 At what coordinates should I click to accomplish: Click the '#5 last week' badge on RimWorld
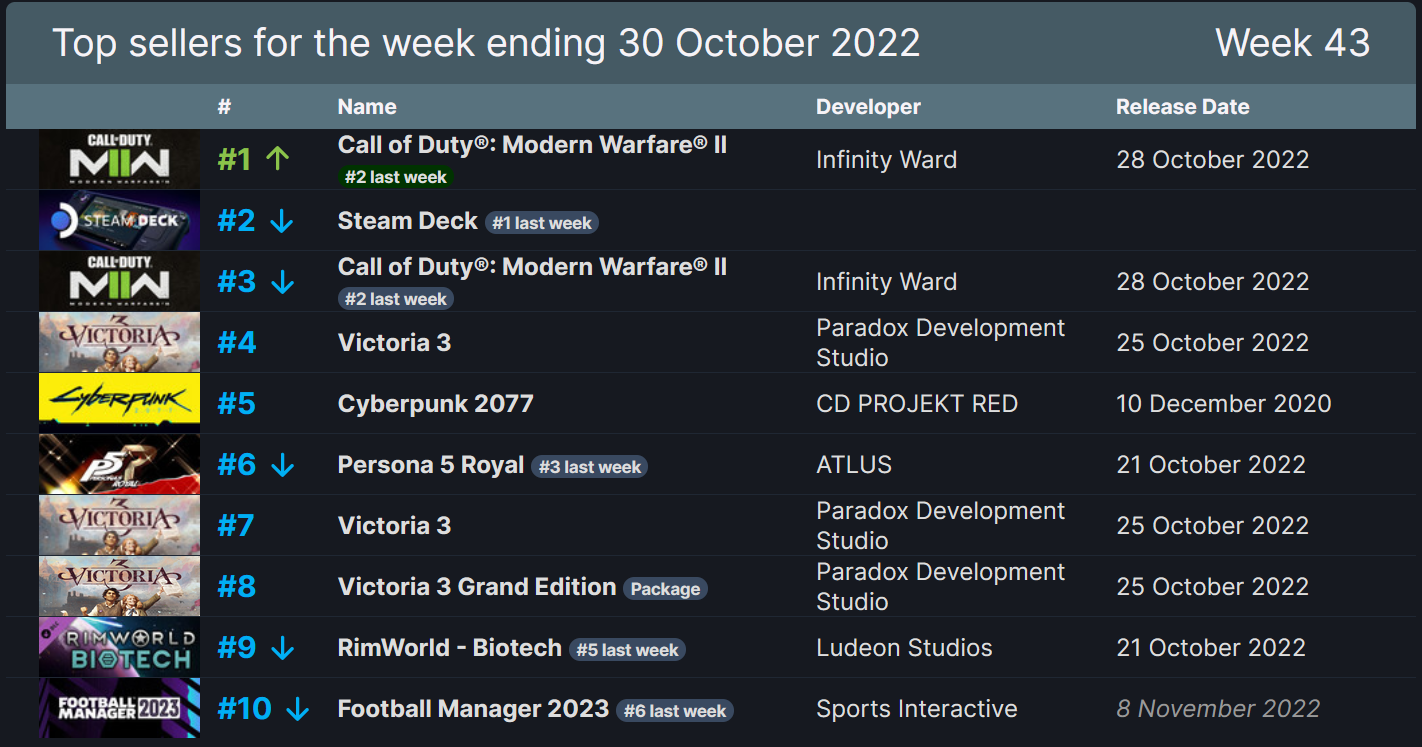(x=627, y=650)
